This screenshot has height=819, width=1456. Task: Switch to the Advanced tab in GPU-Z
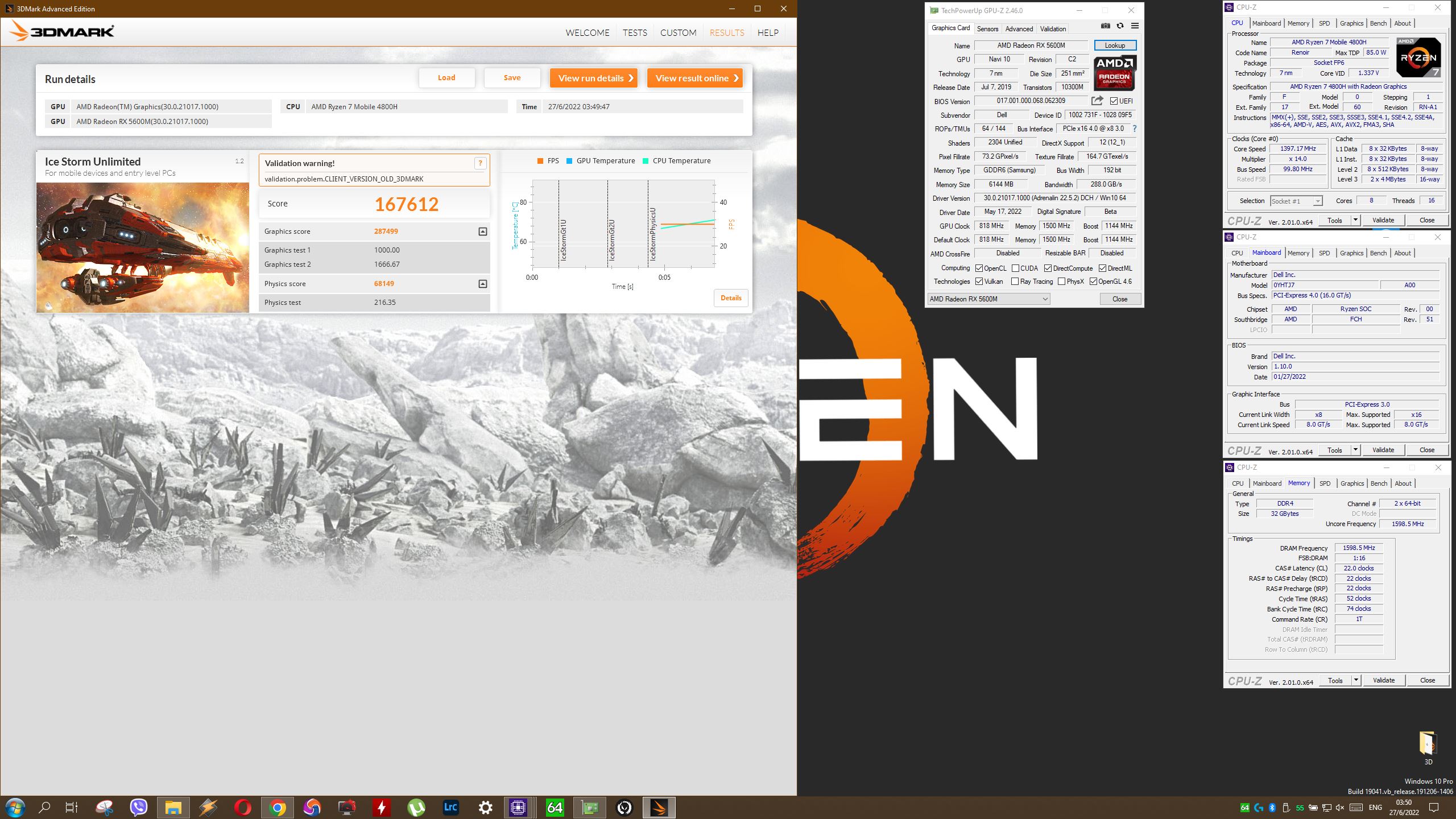click(1019, 28)
